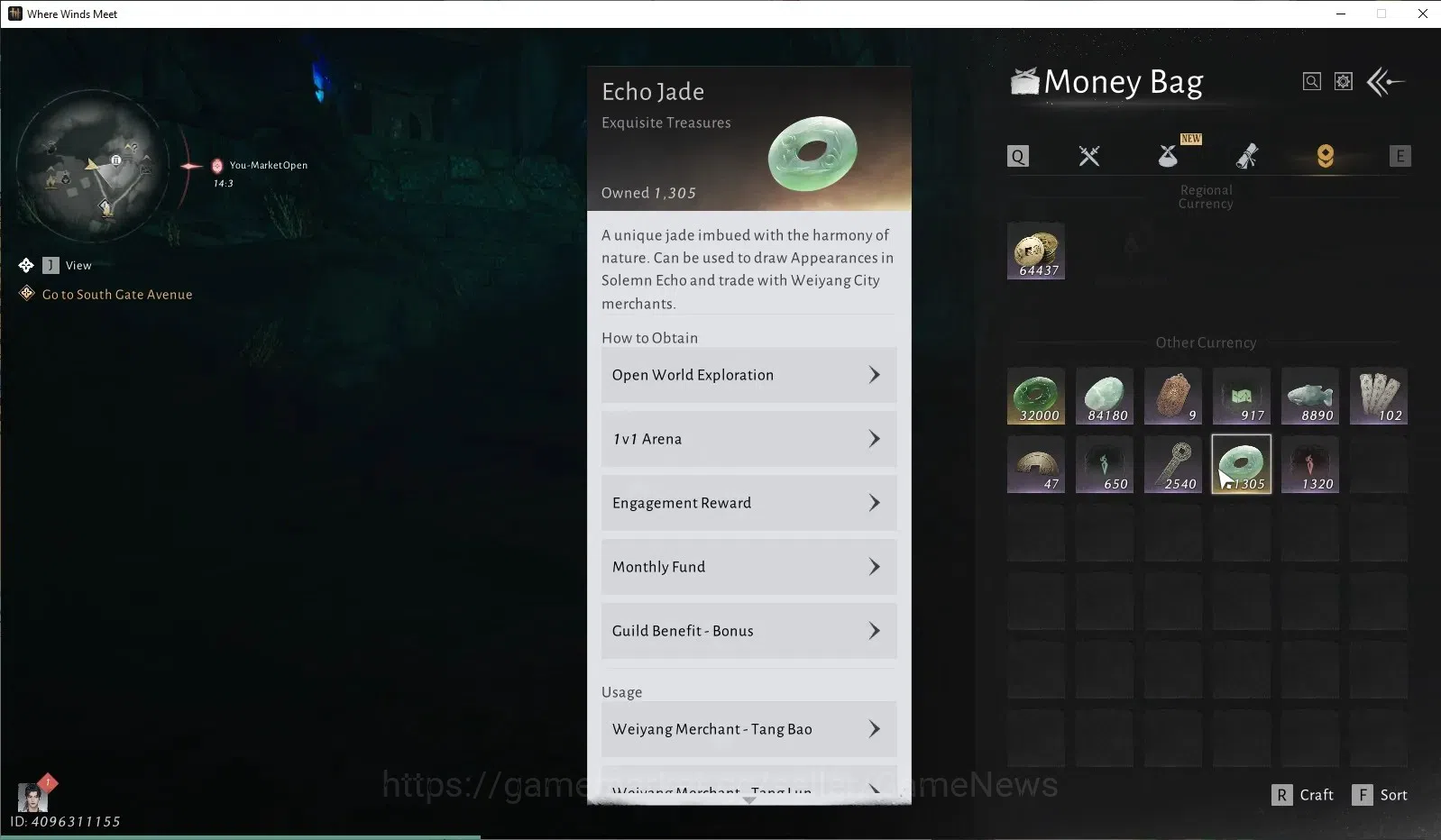
Task: Close the Where Winds Meet window
Action: 1422,14
